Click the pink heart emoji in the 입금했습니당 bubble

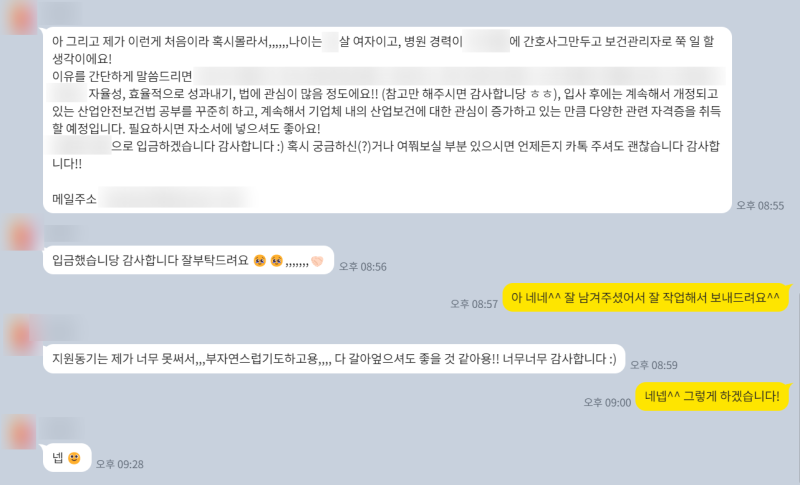(x=317, y=261)
